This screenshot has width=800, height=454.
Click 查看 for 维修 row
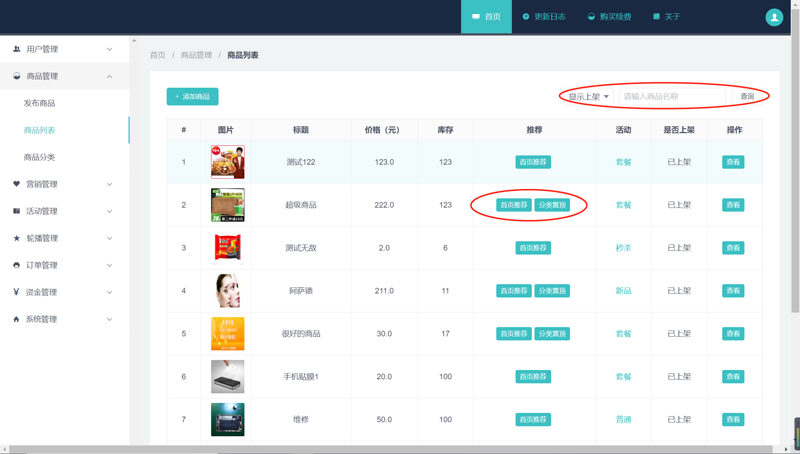[733, 419]
